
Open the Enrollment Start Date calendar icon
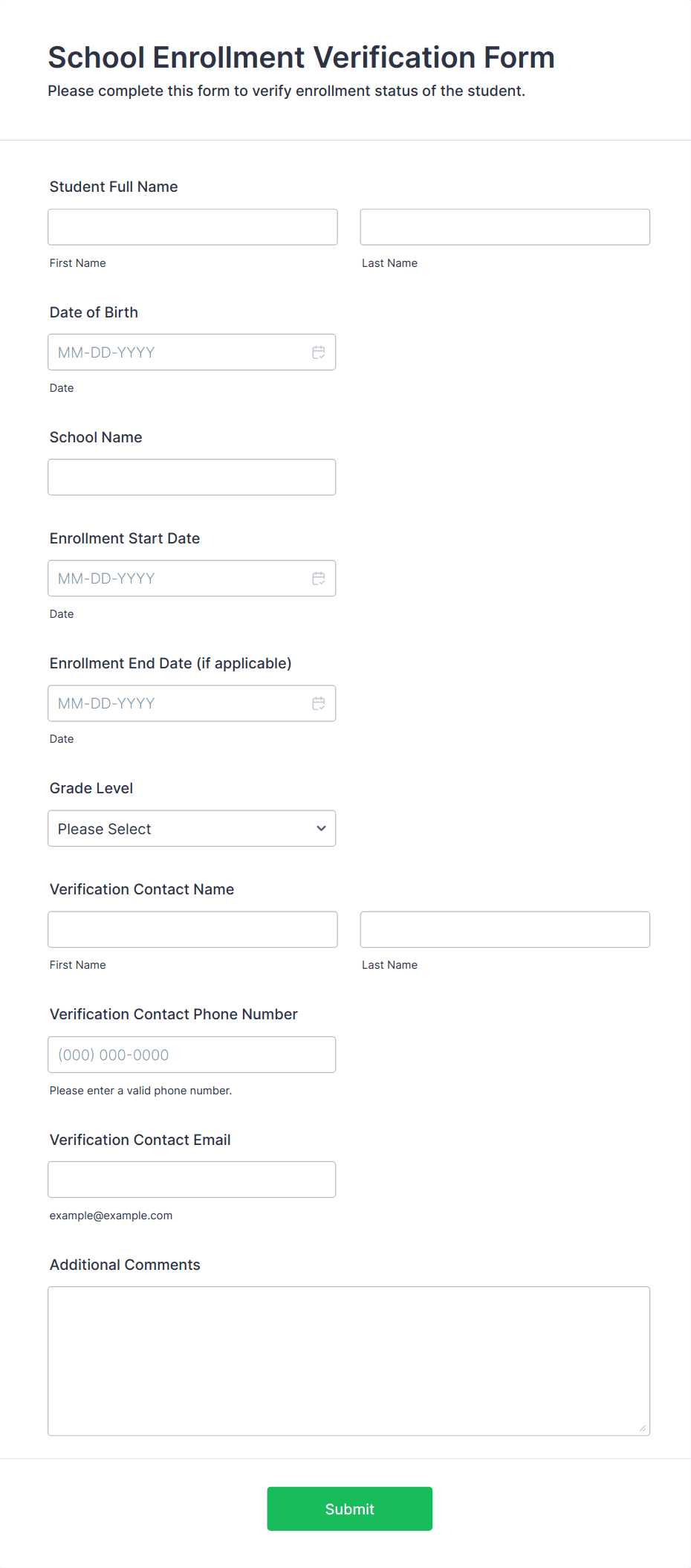click(319, 578)
